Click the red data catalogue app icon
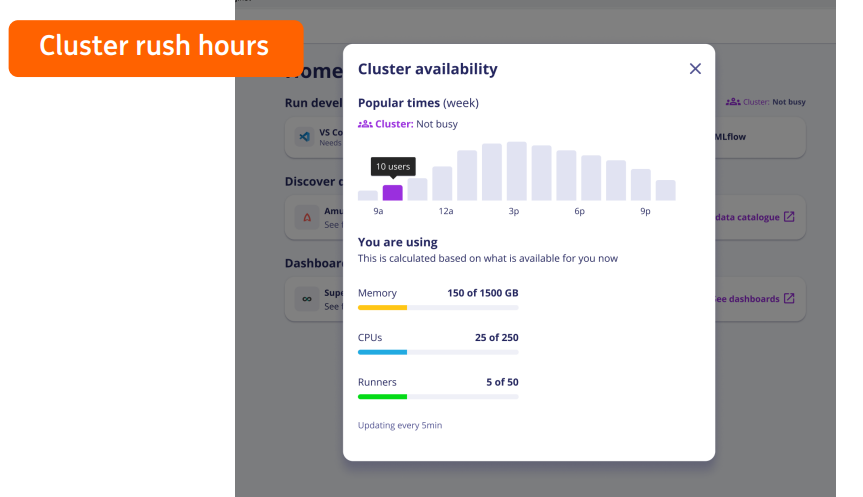 click(x=304, y=216)
